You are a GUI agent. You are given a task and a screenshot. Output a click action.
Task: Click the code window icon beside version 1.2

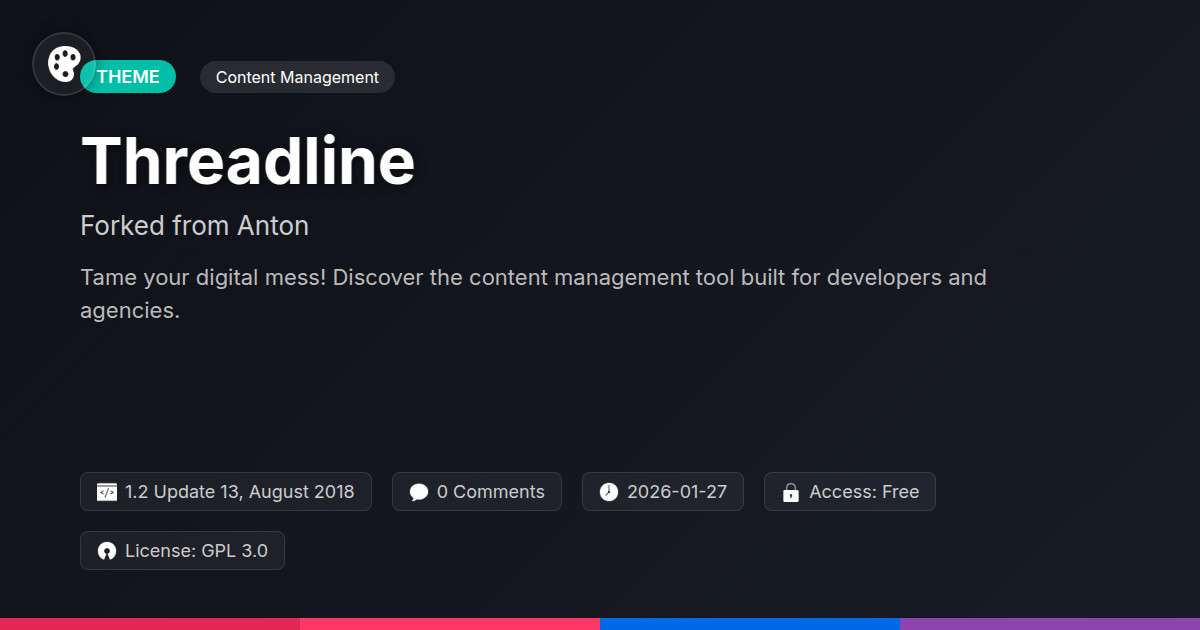coord(106,492)
